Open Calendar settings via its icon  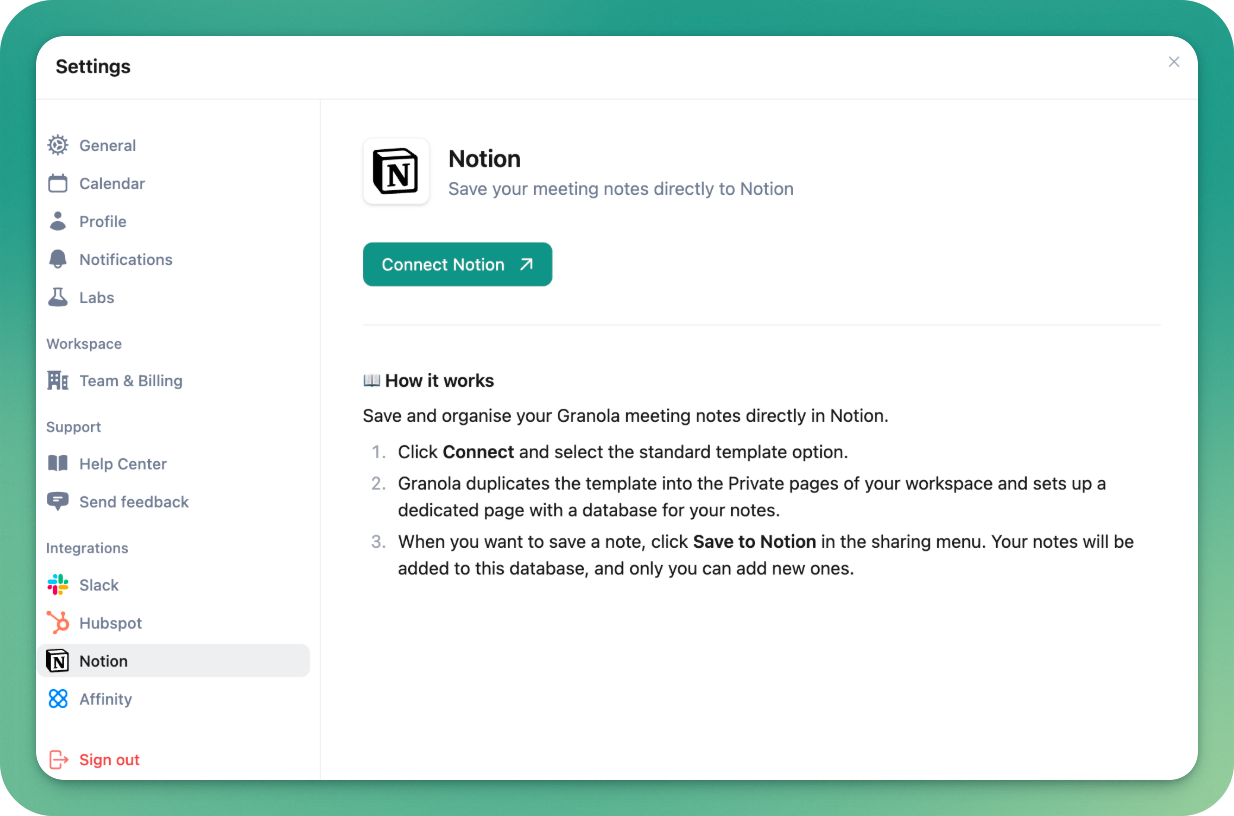(x=58, y=183)
